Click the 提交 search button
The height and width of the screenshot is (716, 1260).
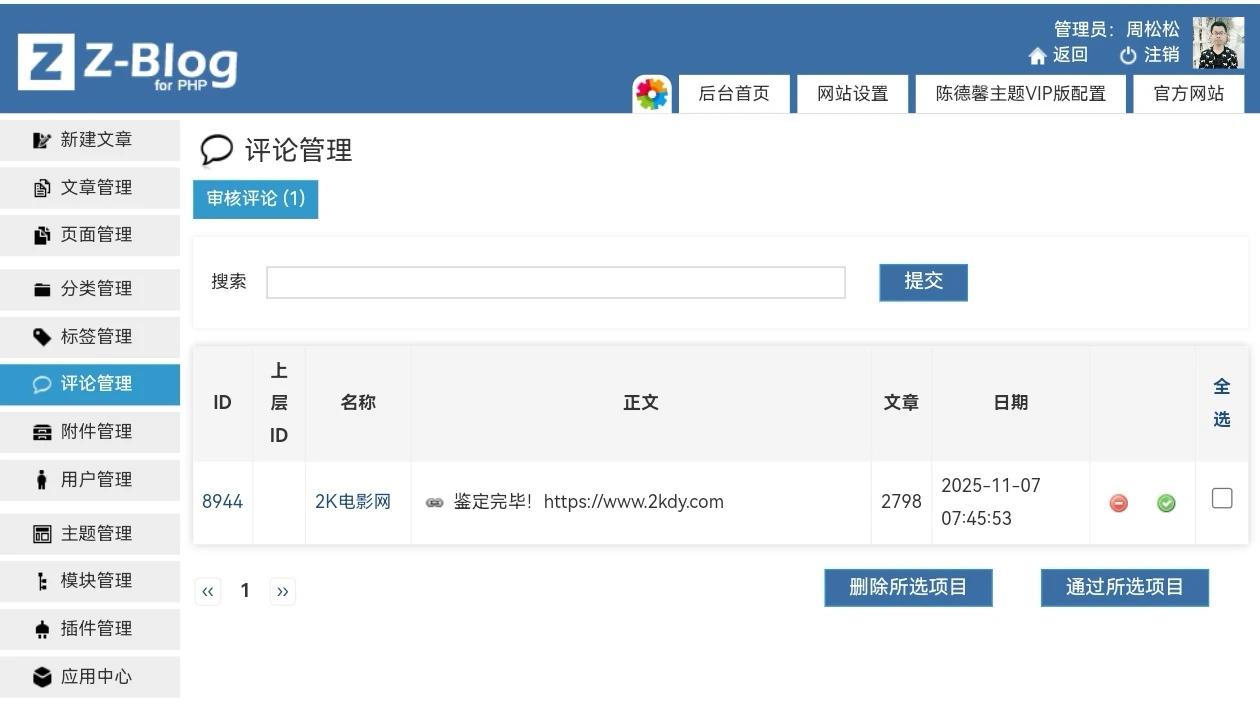(924, 282)
